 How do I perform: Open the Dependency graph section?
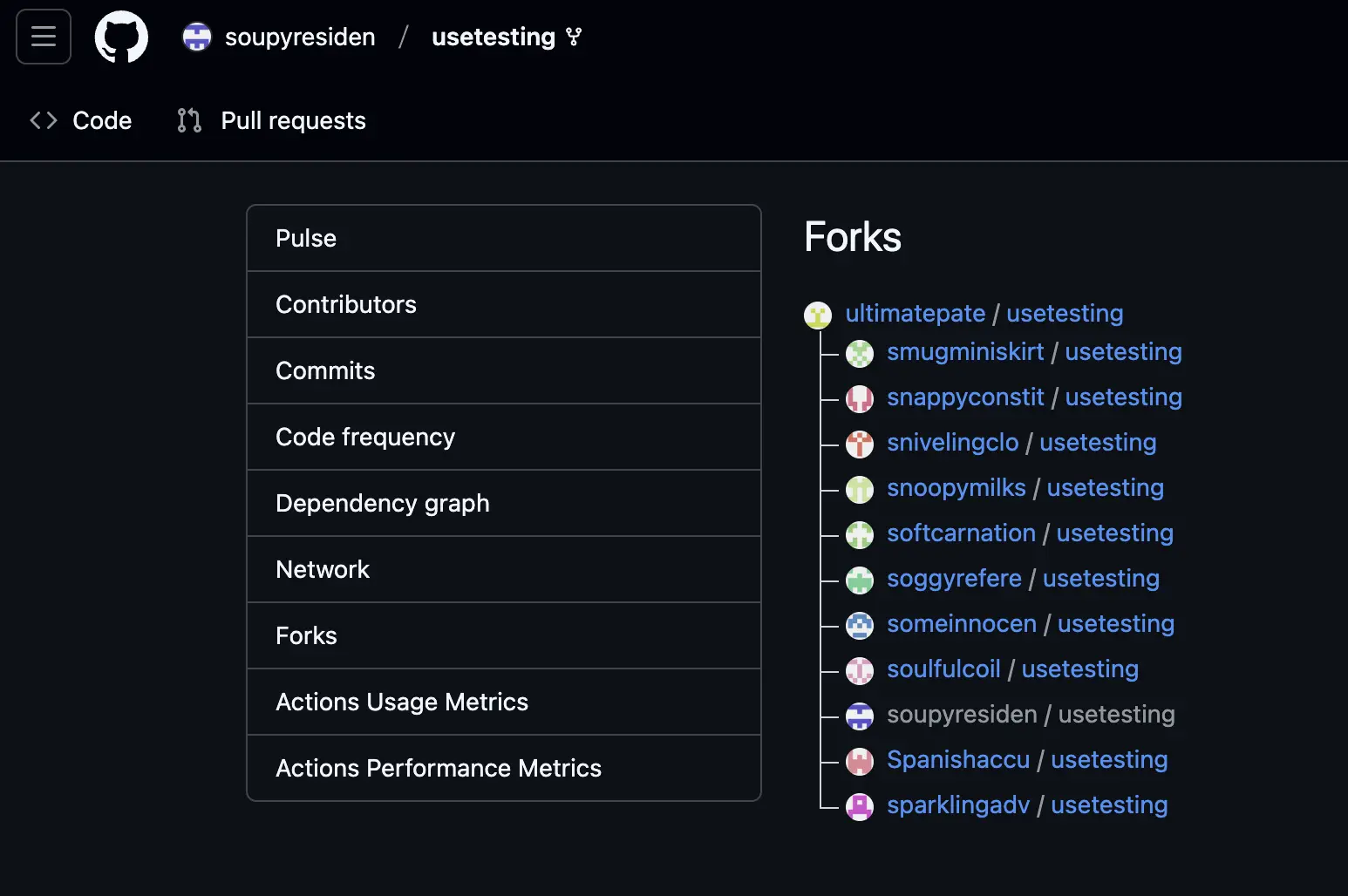(383, 503)
